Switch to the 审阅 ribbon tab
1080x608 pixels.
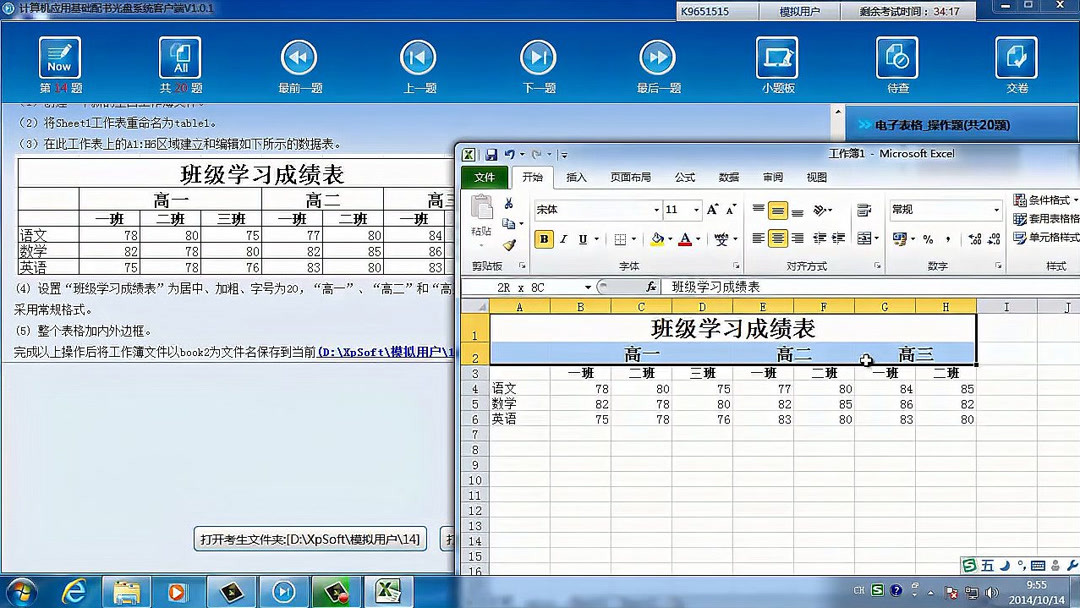coord(772,177)
